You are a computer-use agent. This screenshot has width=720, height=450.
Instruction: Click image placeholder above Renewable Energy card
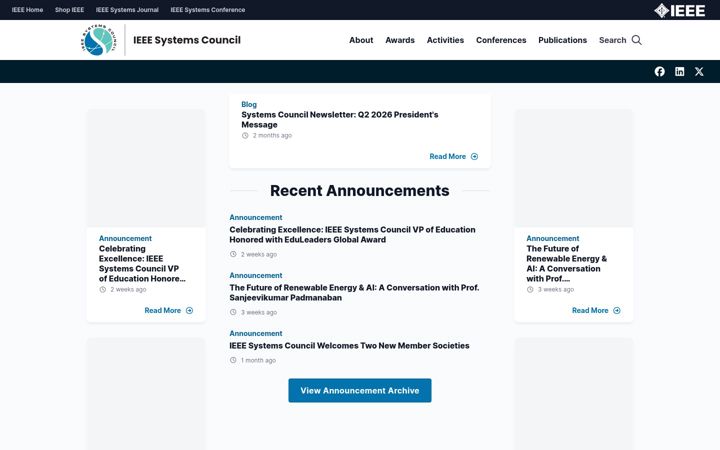(x=574, y=168)
